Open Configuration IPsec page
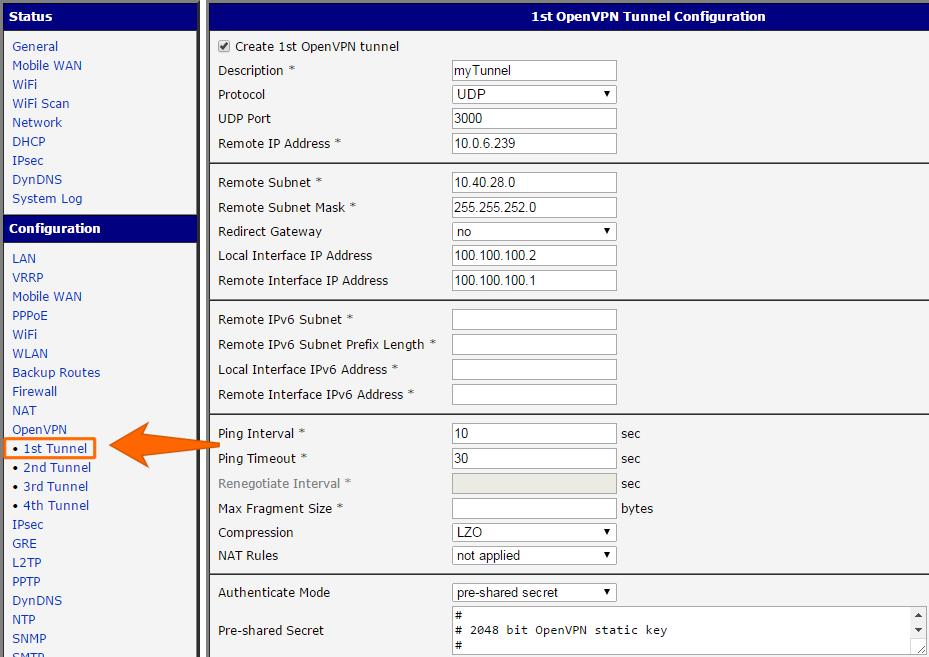This screenshot has height=657, width=929. 27,524
